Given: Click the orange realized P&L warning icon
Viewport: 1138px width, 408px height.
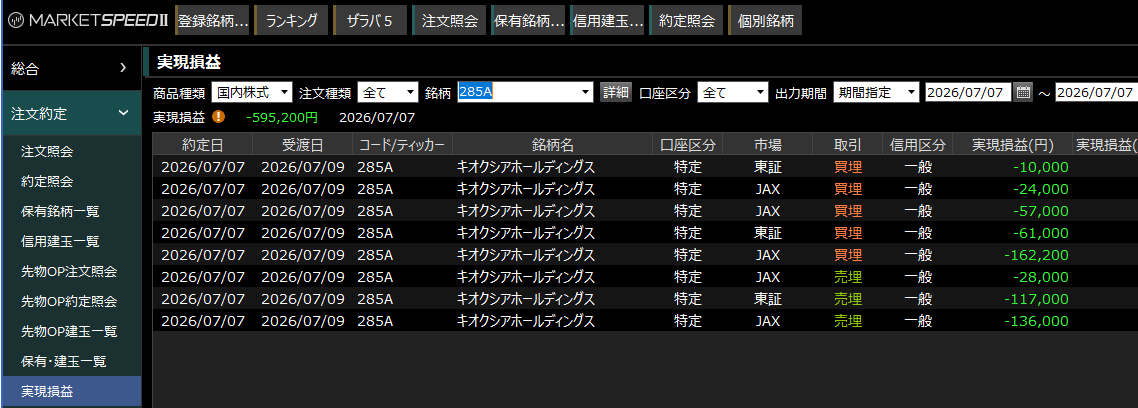Looking at the screenshot, I should [x=218, y=116].
